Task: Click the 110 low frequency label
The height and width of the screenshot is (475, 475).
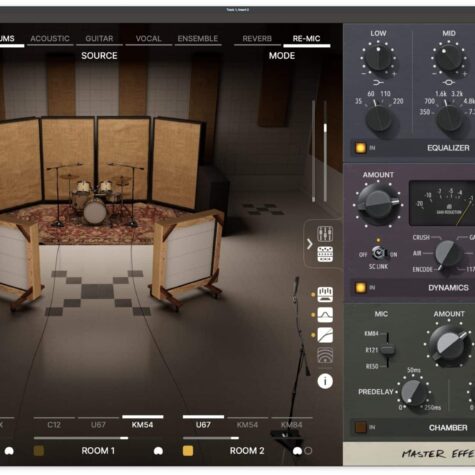Action: [x=385, y=94]
